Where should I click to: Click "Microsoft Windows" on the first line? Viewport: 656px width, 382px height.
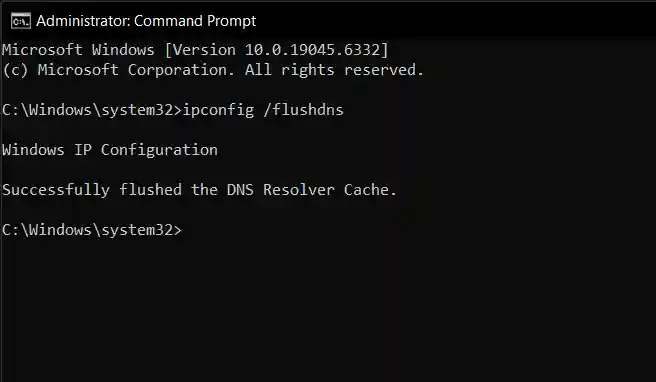pyautogui.click(x=78, y=50)
